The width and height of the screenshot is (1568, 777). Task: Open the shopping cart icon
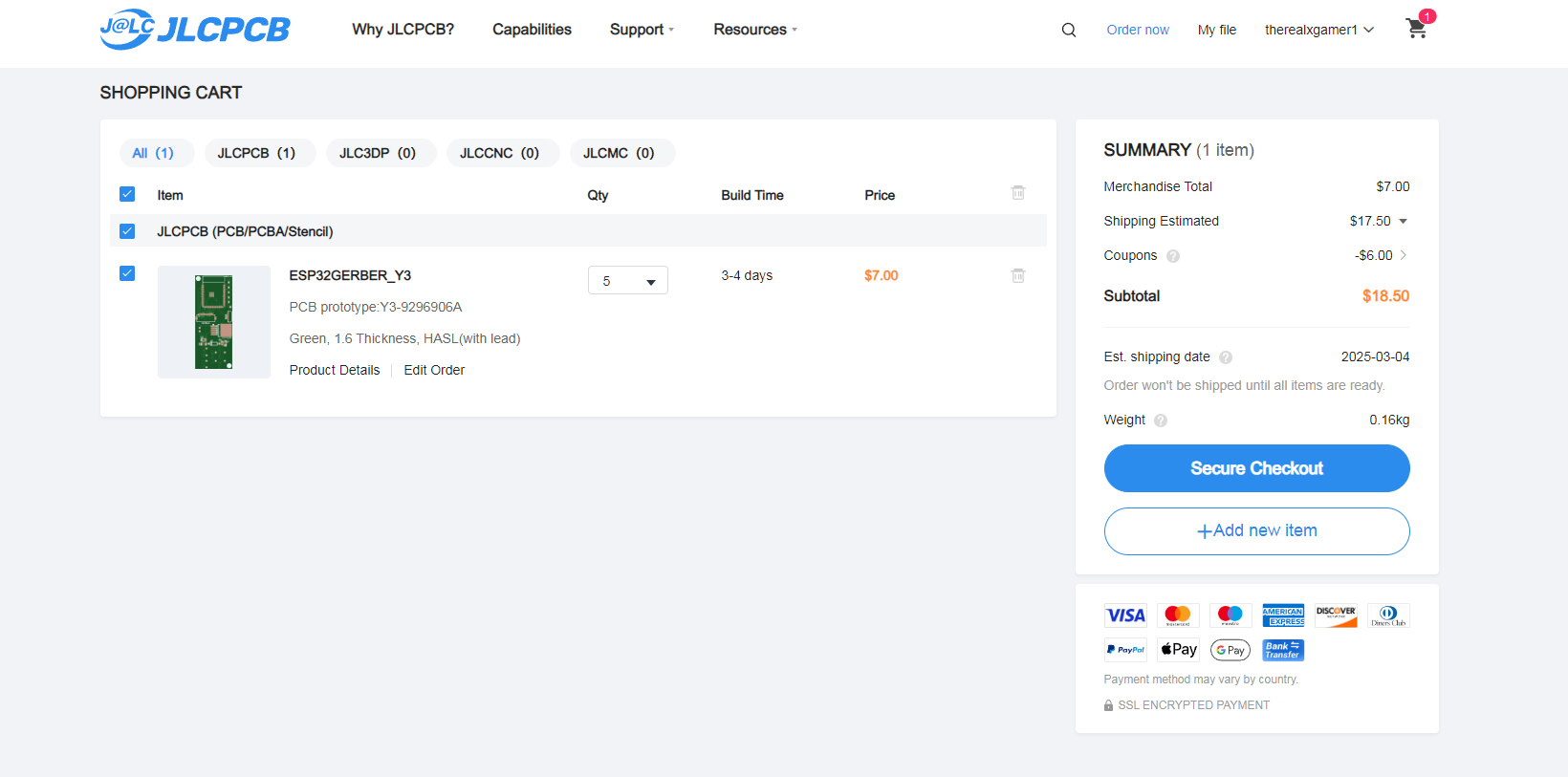[x=1417, y=29]
